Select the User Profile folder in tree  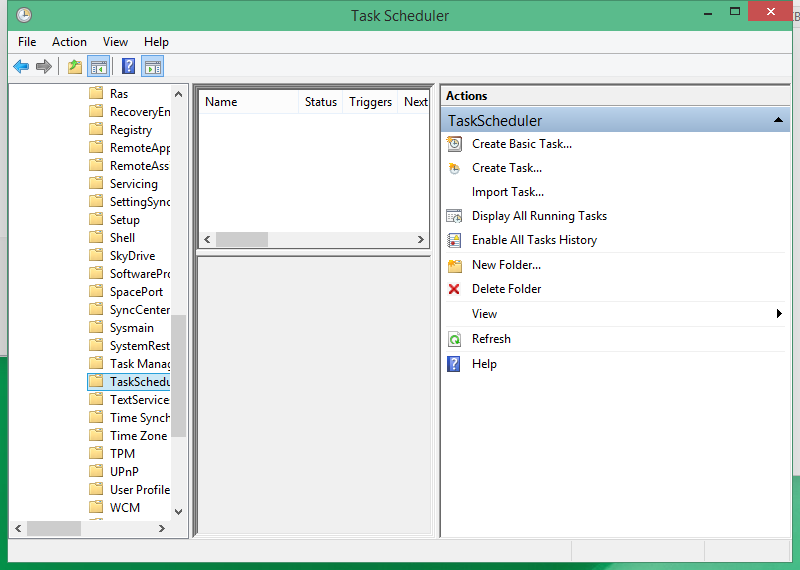coord(140,489)
